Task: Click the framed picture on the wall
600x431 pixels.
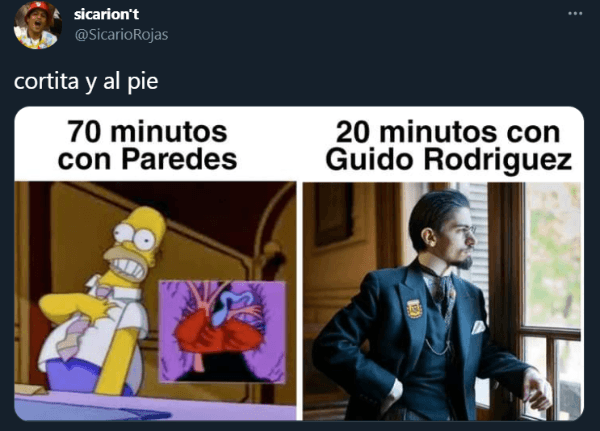Action: point(333,214)
